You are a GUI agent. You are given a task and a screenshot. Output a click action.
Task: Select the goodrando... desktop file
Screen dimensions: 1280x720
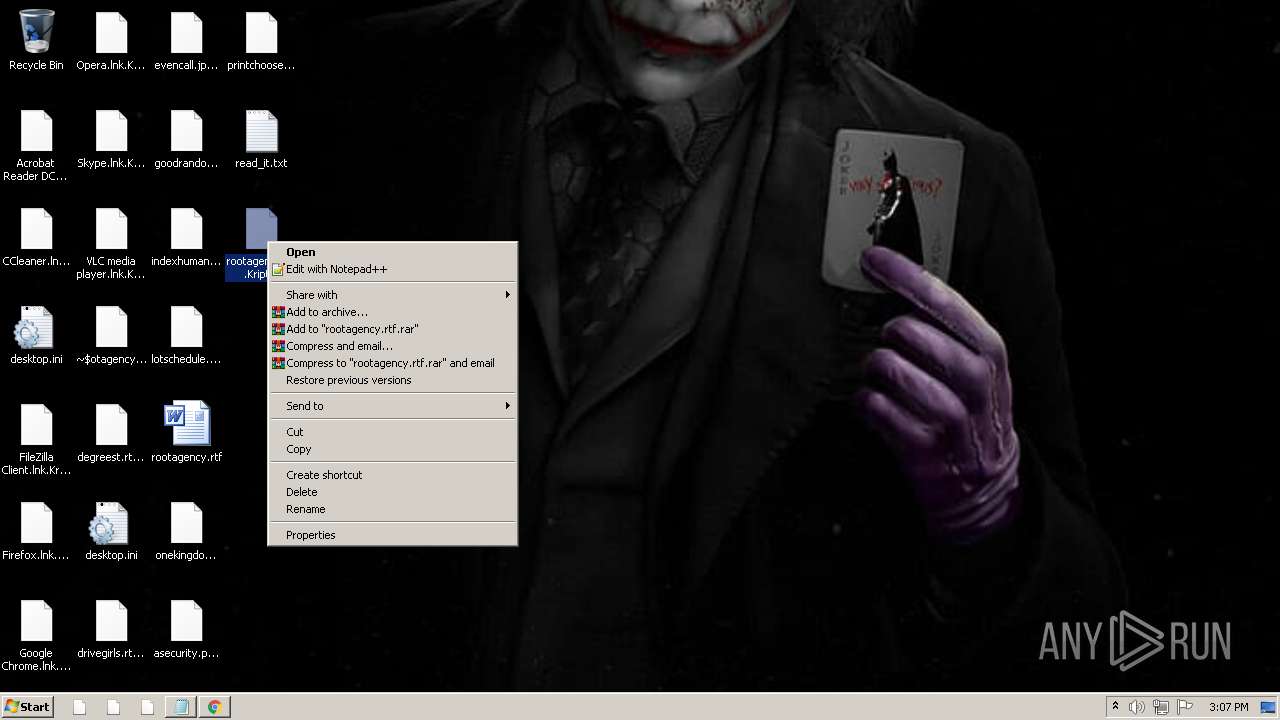pos(186,140)
